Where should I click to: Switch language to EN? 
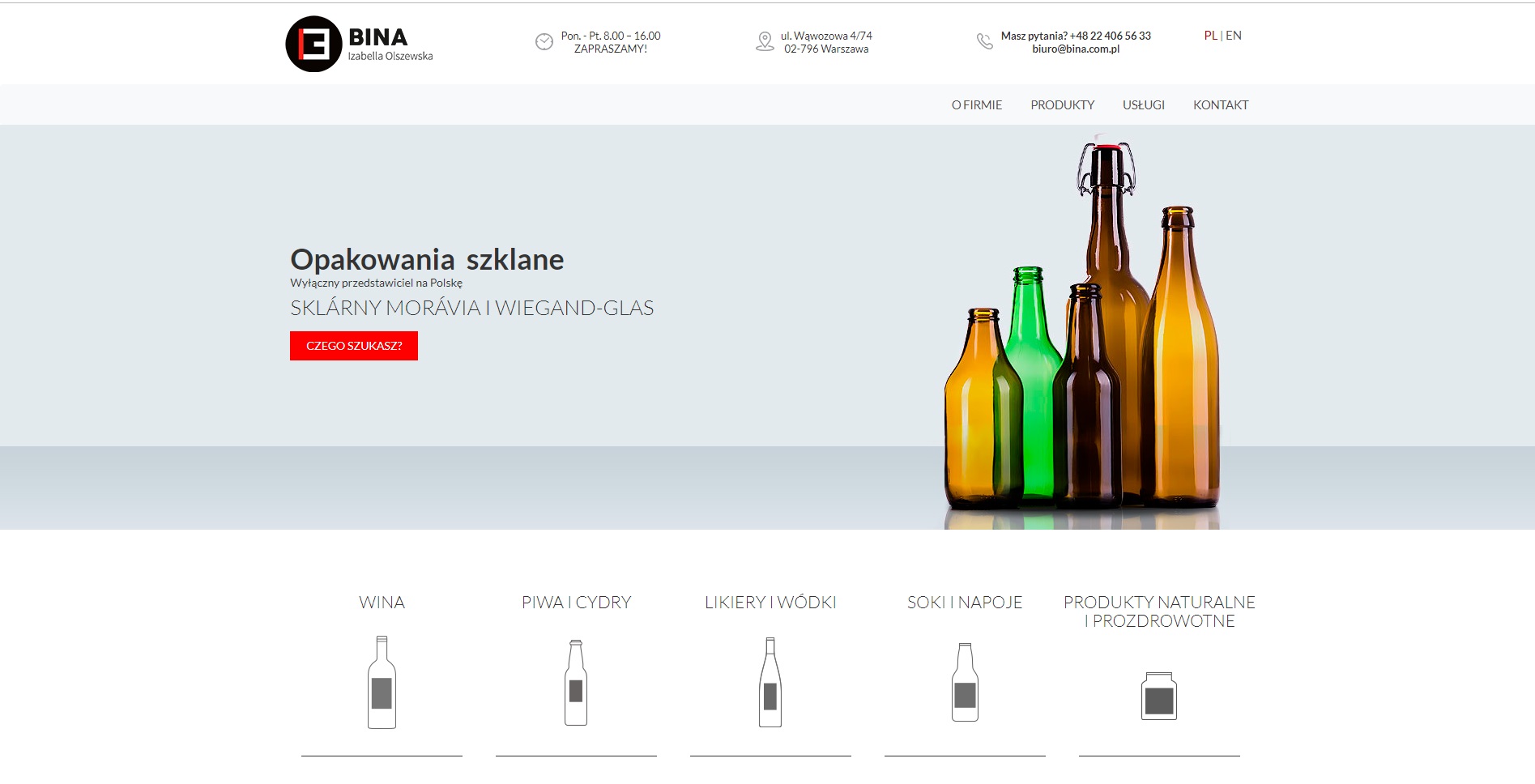pyautogui.click(x=1234, y=36)
